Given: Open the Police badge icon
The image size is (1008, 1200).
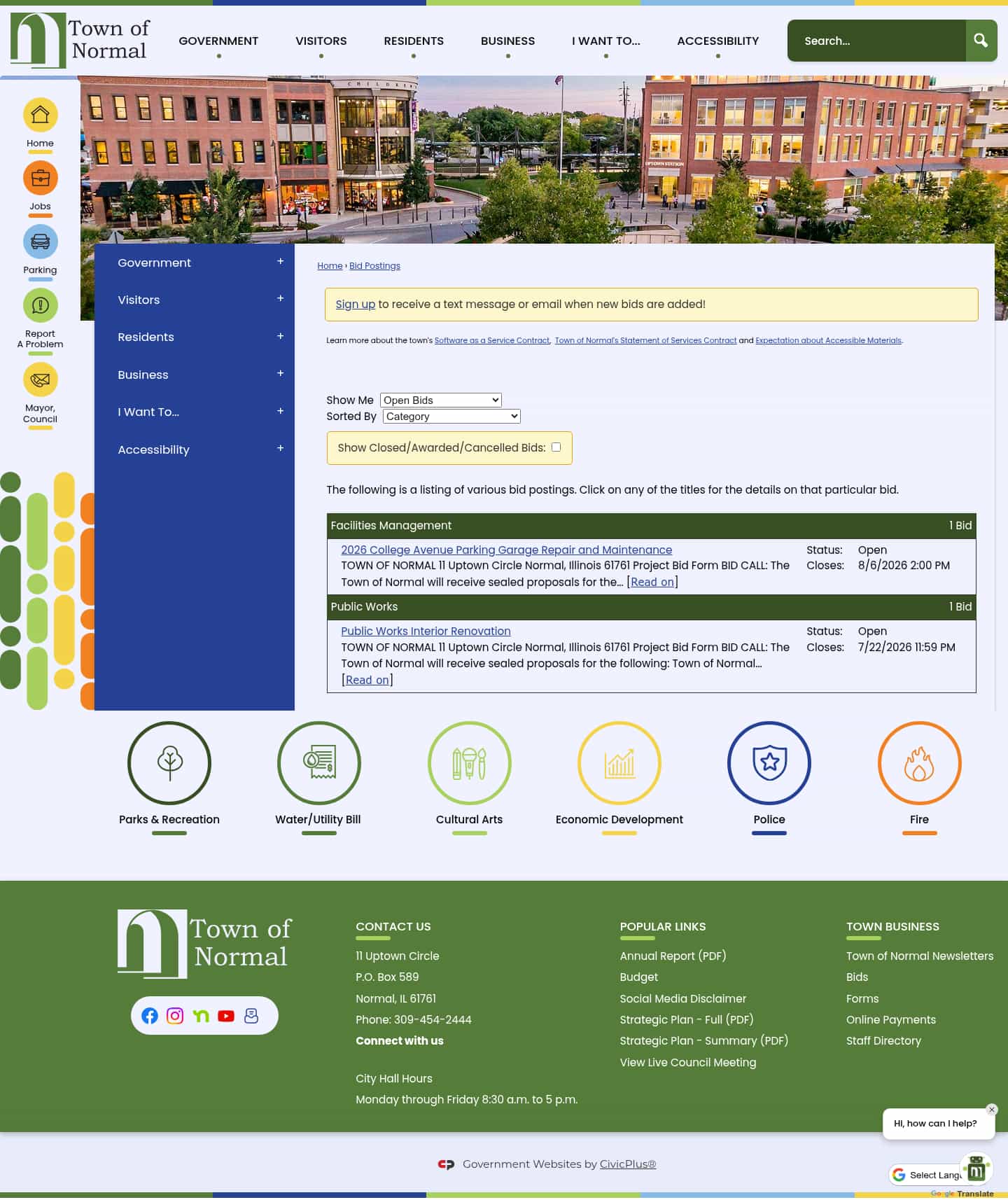Looking at the screenshot, I should (x=769, y=763).
